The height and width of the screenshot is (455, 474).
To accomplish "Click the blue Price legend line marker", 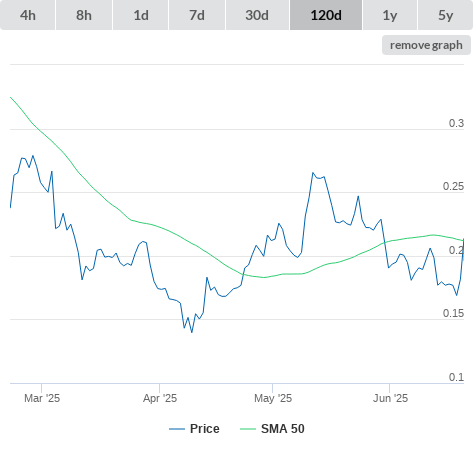I will [x=177, y=429].
